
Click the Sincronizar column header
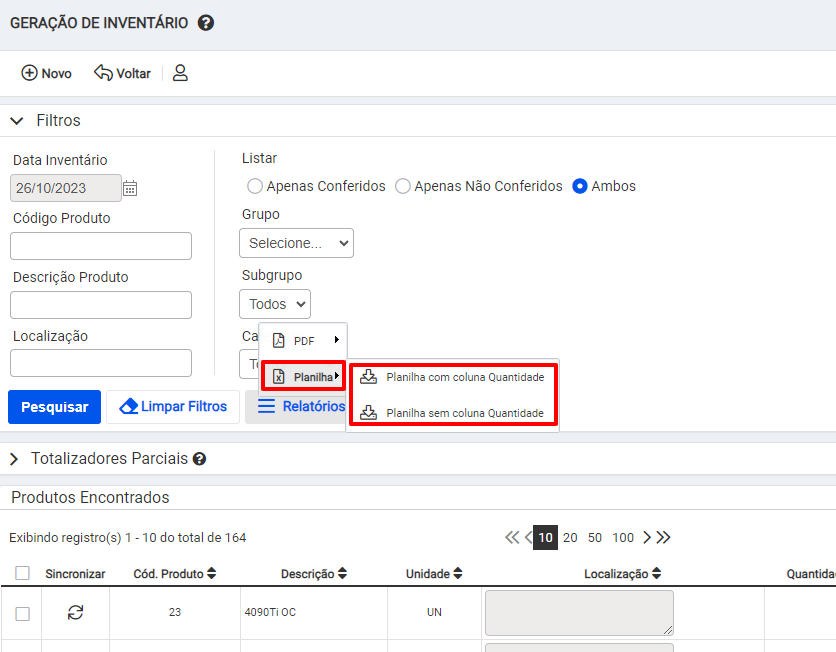(75, 574)
